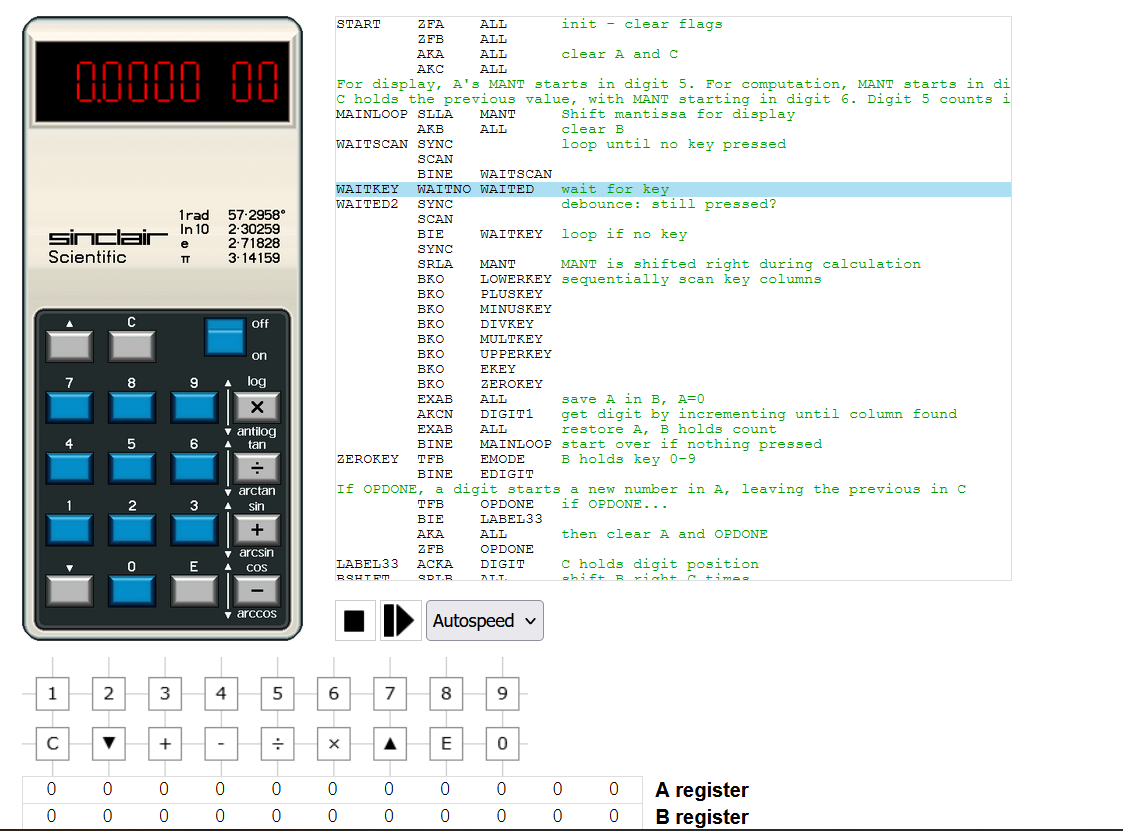Click the WAITED2 label line
This screenshot has height=831, width=1123.
click(x=673, y=204)
